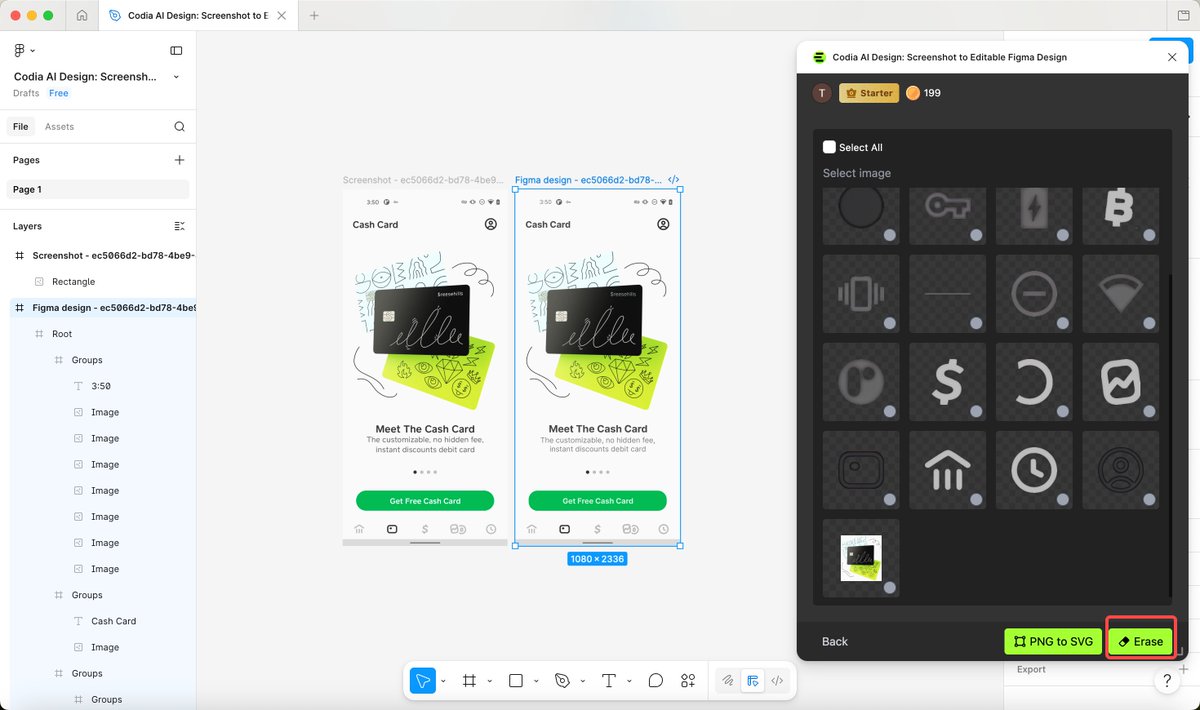
Task: Open the help question mark button
Action: pyautogui.click(x=1167, y=680)
